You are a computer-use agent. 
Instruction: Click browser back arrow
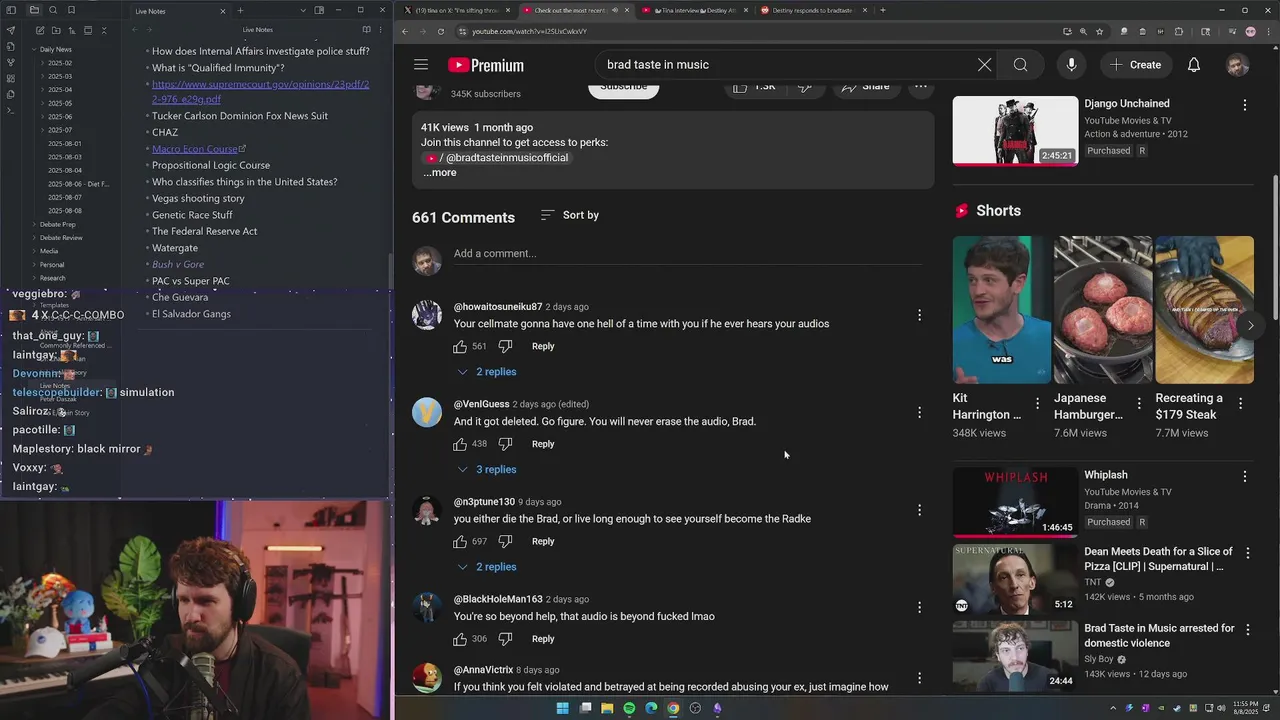(405, 31)
